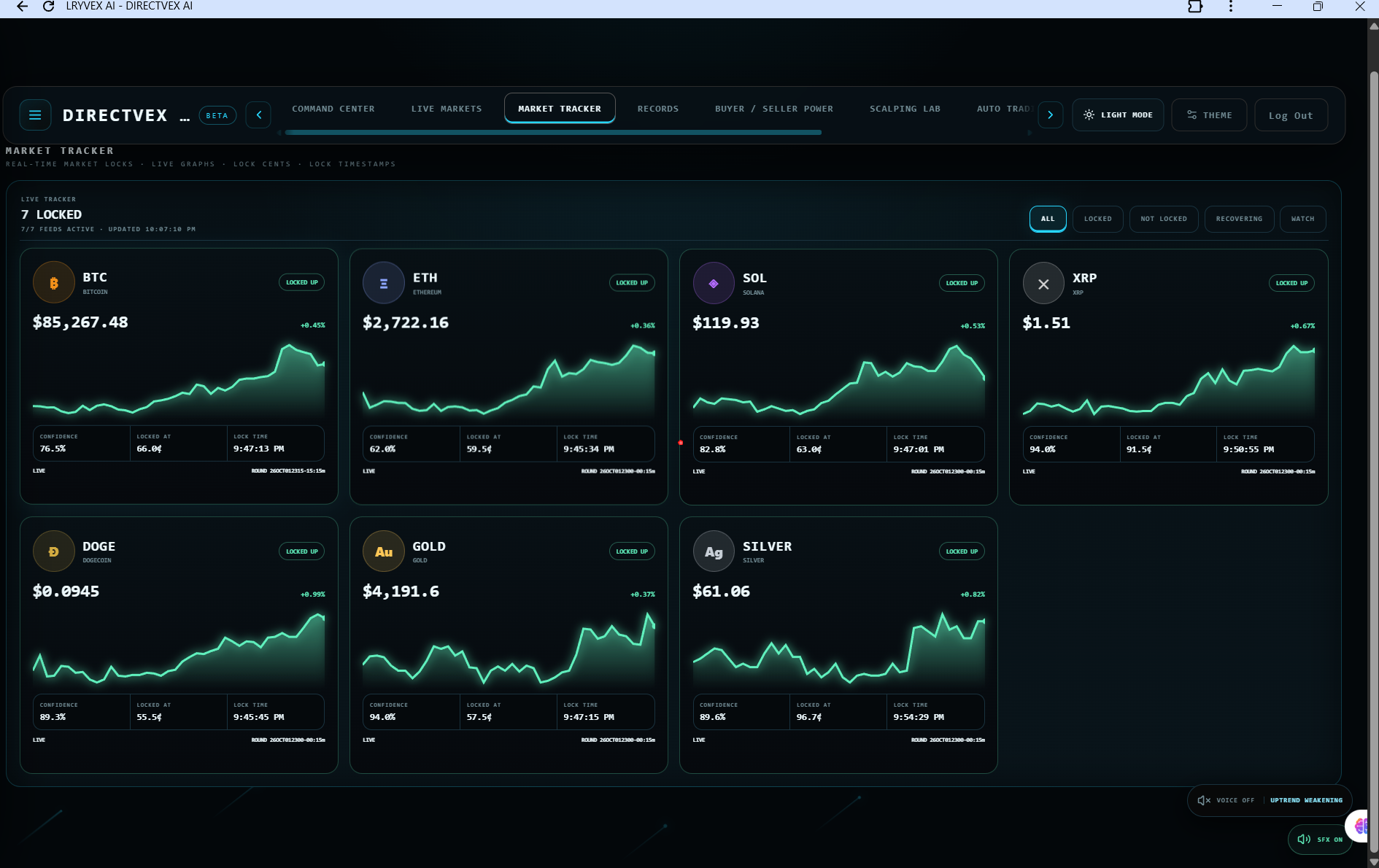Click SOL lock time 9:47:01 PM
The width and height of the screenshot is (1379, 868).
pos(919,449)
